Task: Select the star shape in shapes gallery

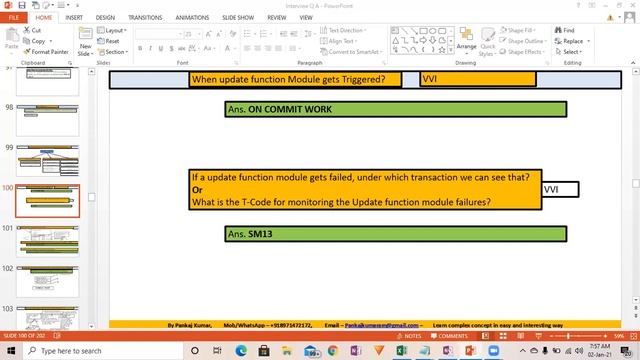Action: [442, 50]
